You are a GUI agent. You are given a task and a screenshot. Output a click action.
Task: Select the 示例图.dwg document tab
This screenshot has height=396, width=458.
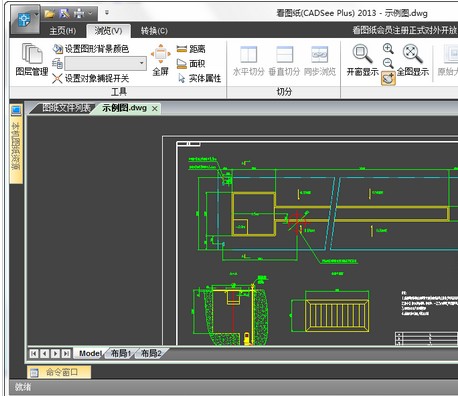coord(124,108)
